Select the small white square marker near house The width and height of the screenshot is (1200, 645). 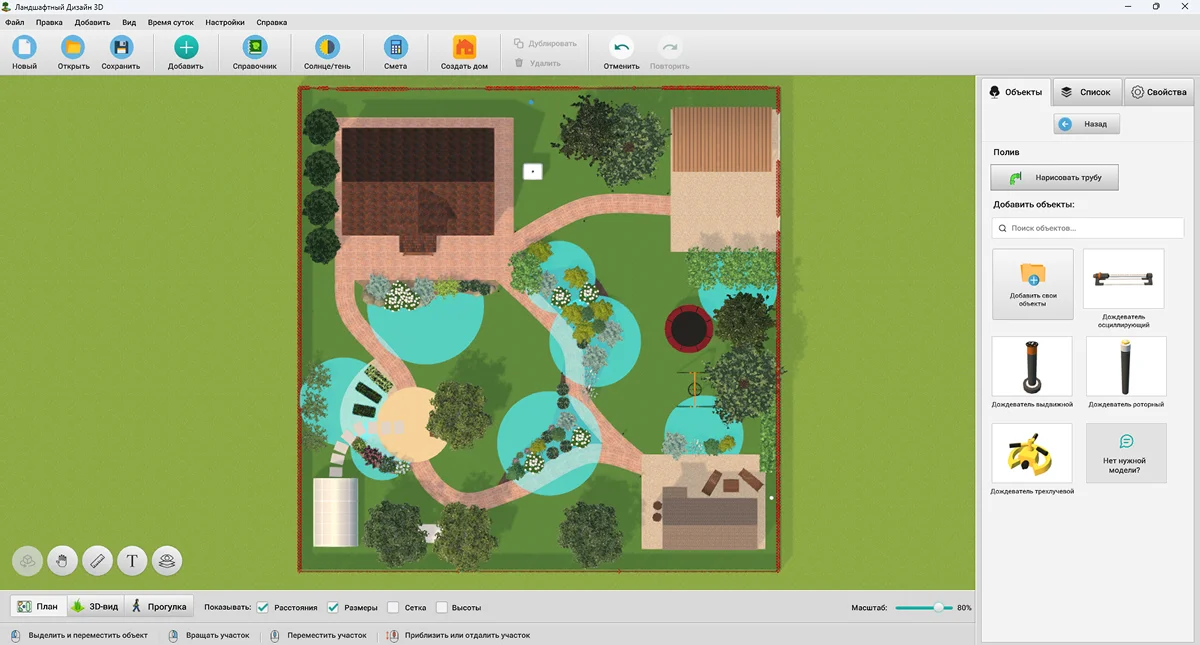[533, 171]
